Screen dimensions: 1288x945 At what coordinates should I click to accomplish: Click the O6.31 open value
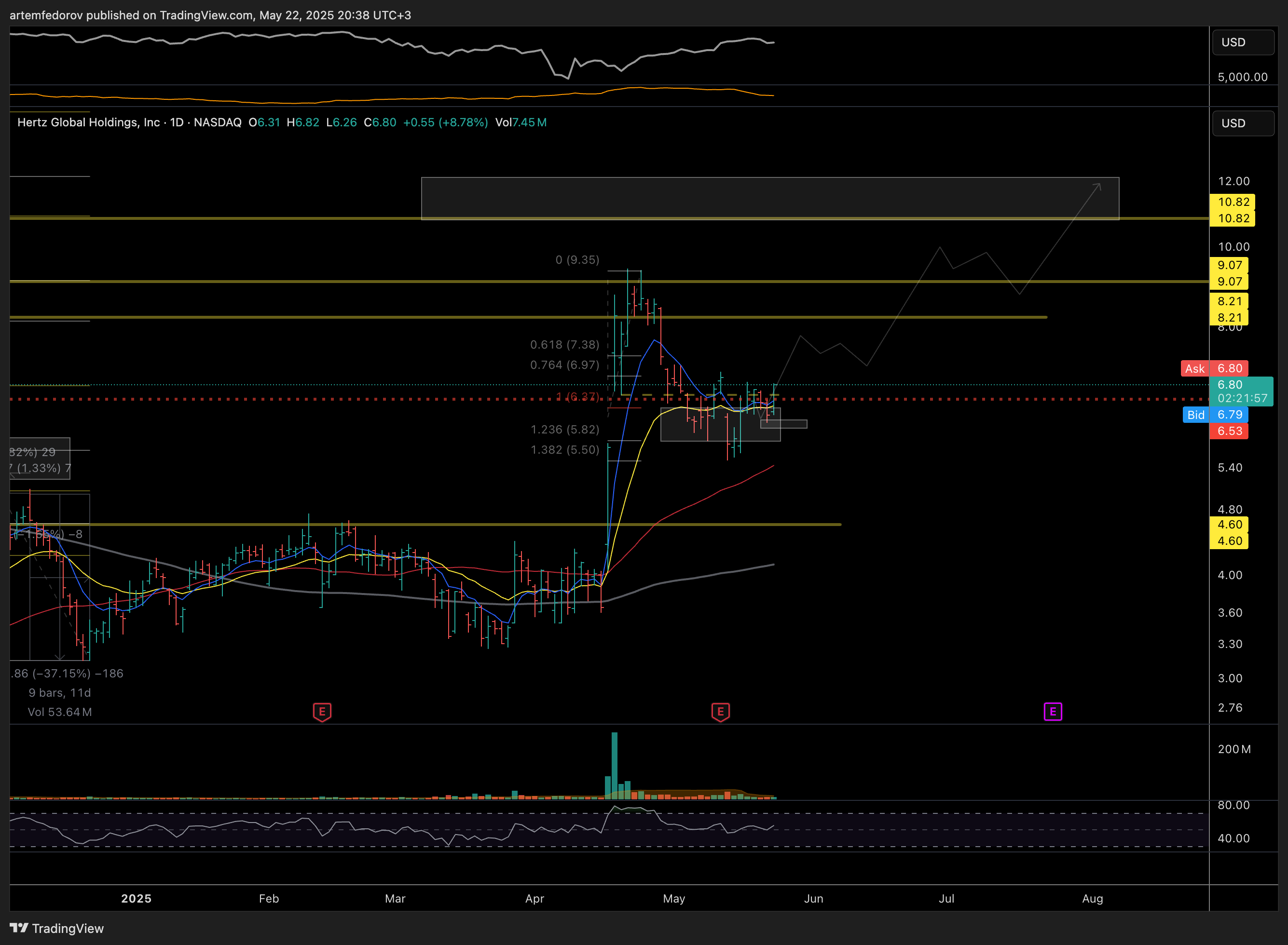coord(264,122)
